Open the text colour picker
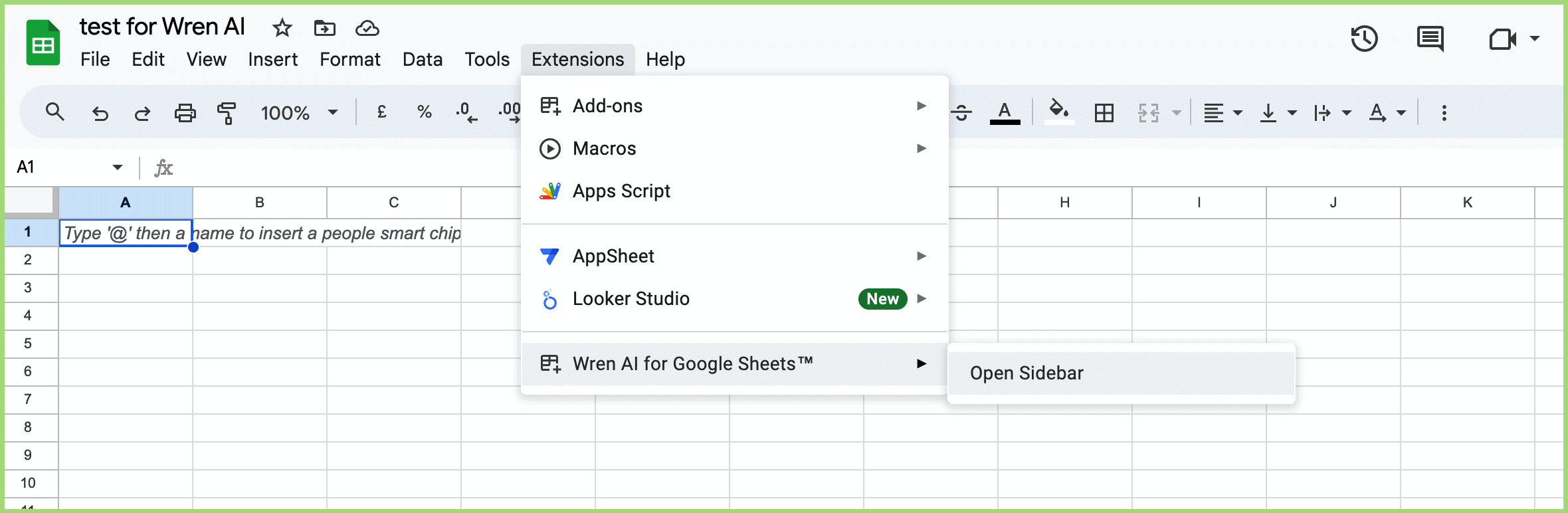This screenshot has width=1568, height=513. click(x=1005, y=113)
